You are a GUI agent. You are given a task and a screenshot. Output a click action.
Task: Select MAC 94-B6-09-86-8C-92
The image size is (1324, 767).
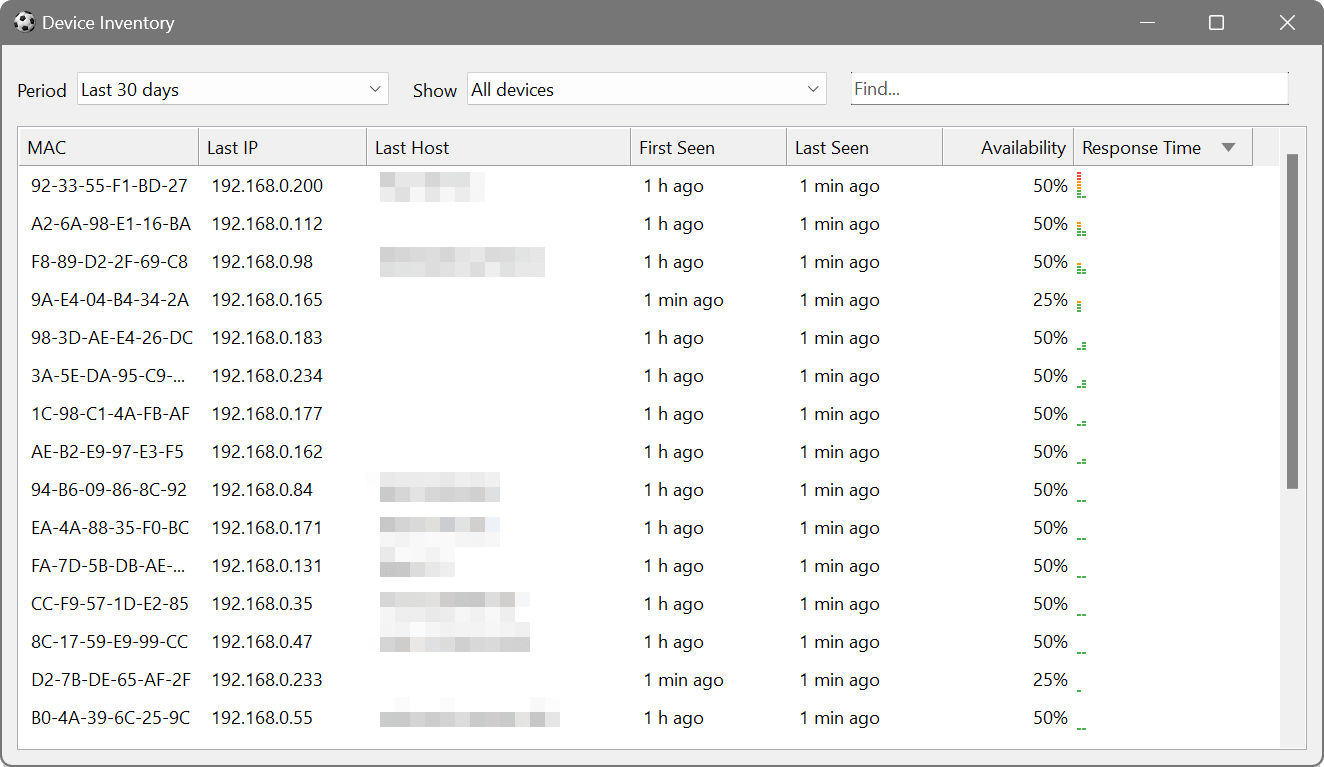(109, 490)
